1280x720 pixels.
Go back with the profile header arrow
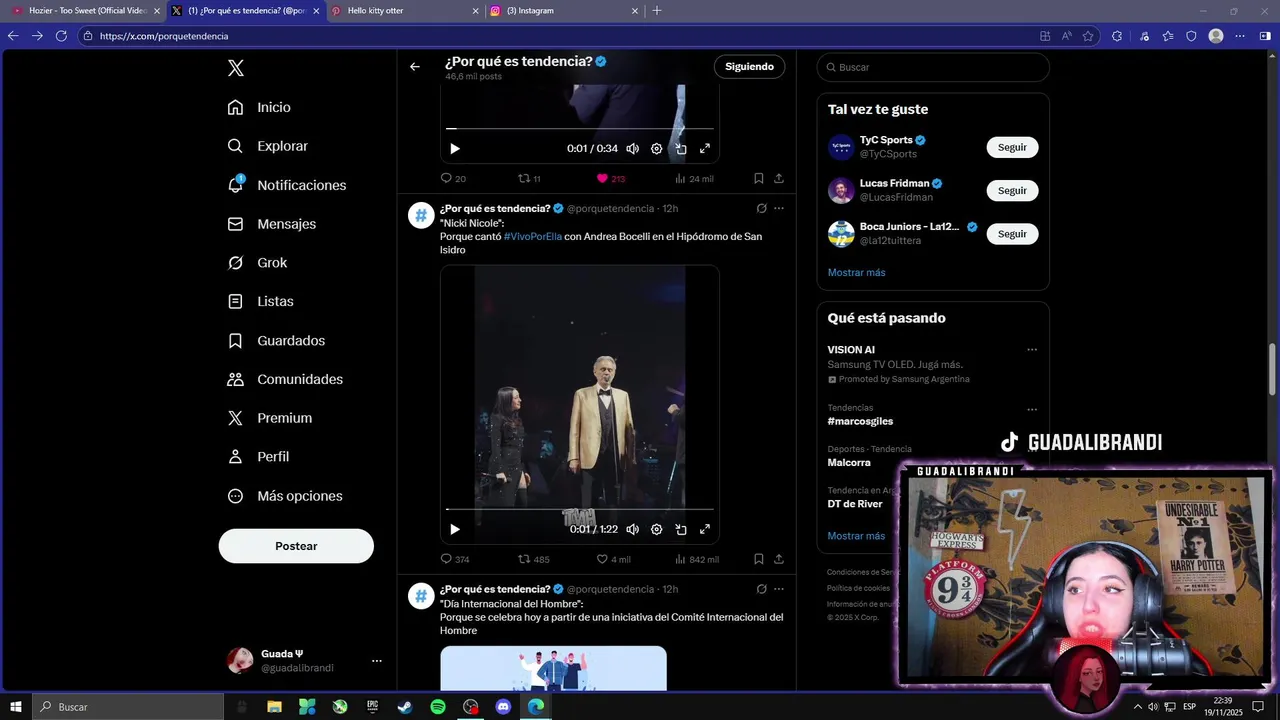coord(415,67)
